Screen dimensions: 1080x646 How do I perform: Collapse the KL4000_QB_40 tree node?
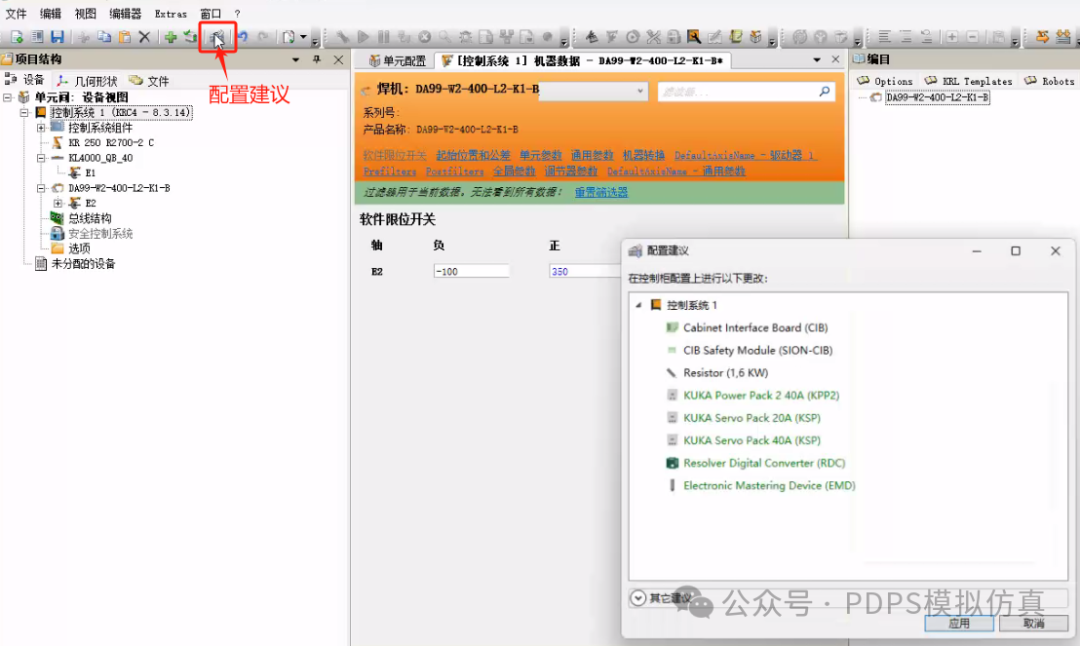tap(41, 158)
